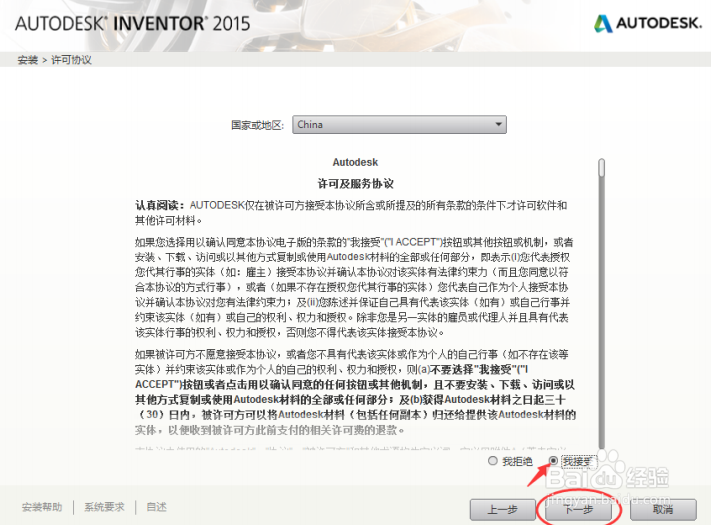Click the license agreement scrollbar thumb

point(601,167)
